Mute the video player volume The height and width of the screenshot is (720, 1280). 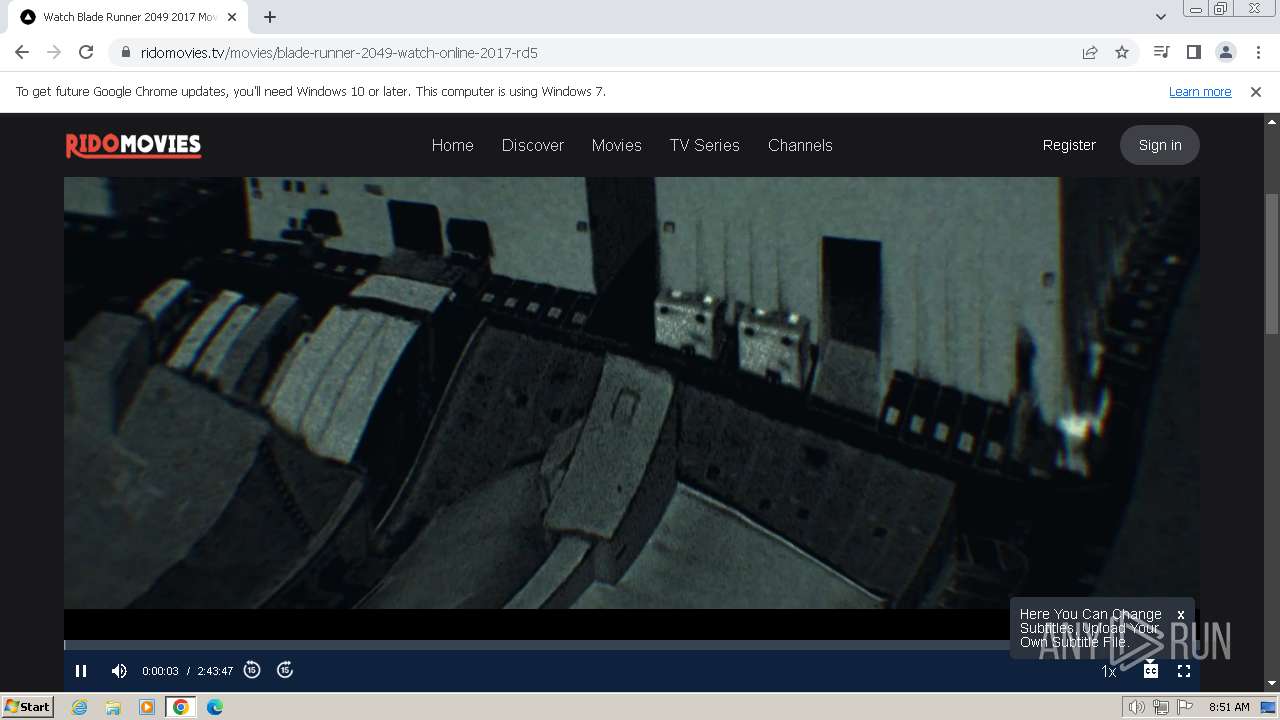click(119, 671)
